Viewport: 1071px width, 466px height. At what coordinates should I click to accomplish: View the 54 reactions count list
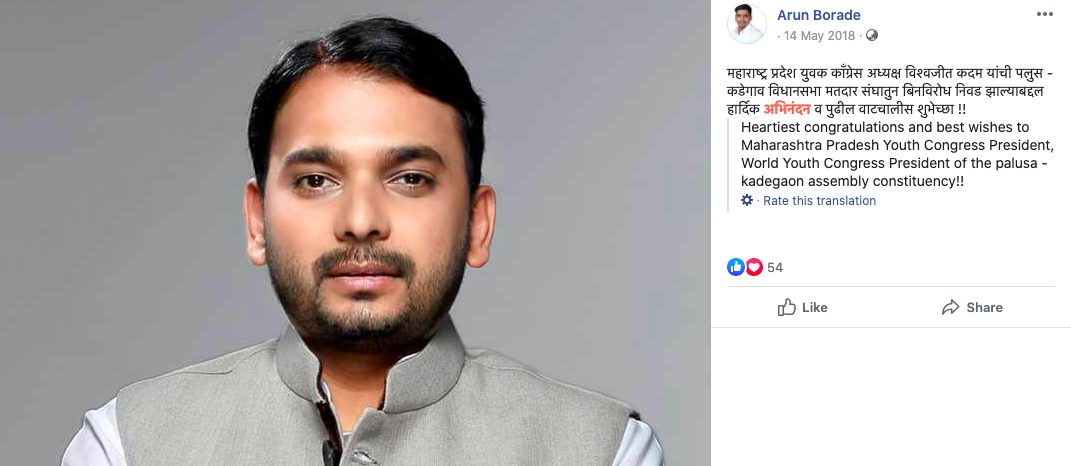(775, 268)
